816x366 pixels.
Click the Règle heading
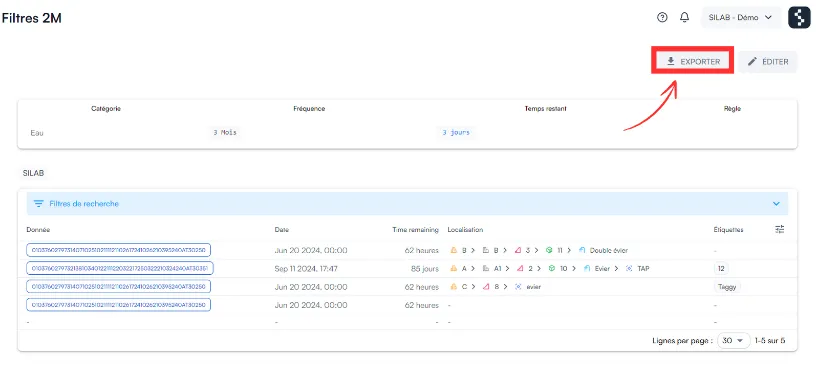[732, 109]
